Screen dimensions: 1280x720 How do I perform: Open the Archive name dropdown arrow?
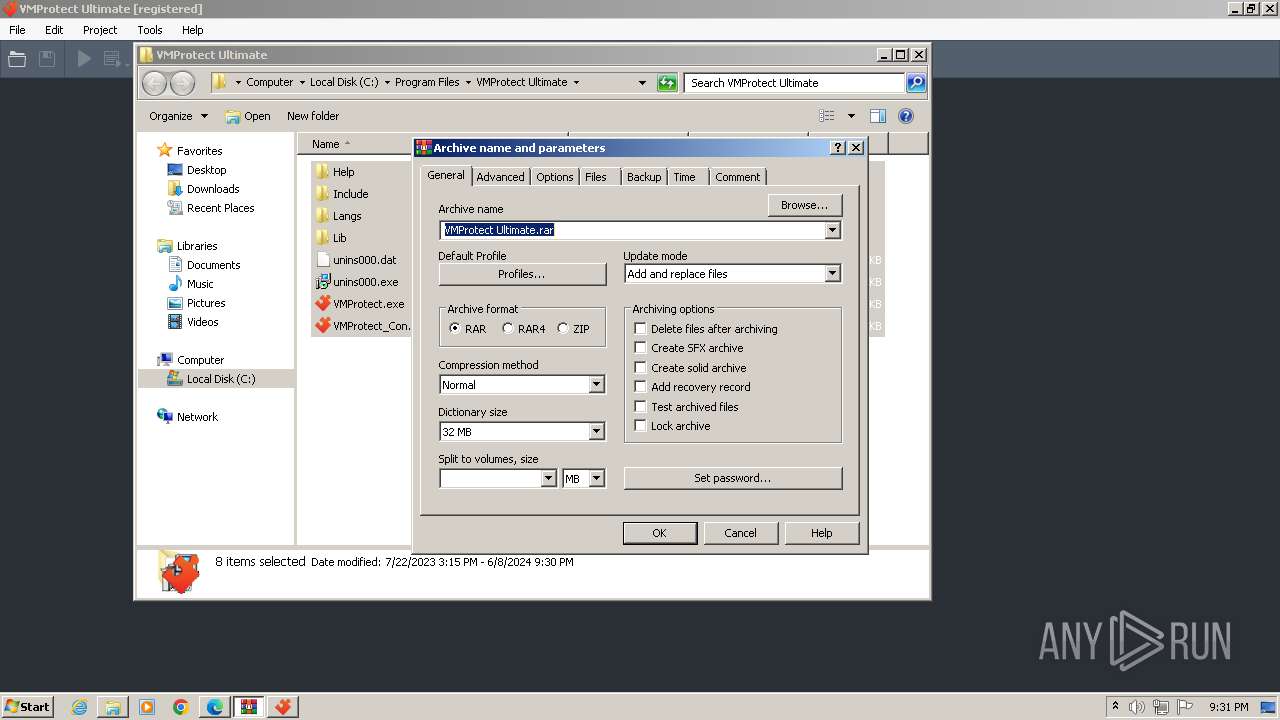point(832,230)
